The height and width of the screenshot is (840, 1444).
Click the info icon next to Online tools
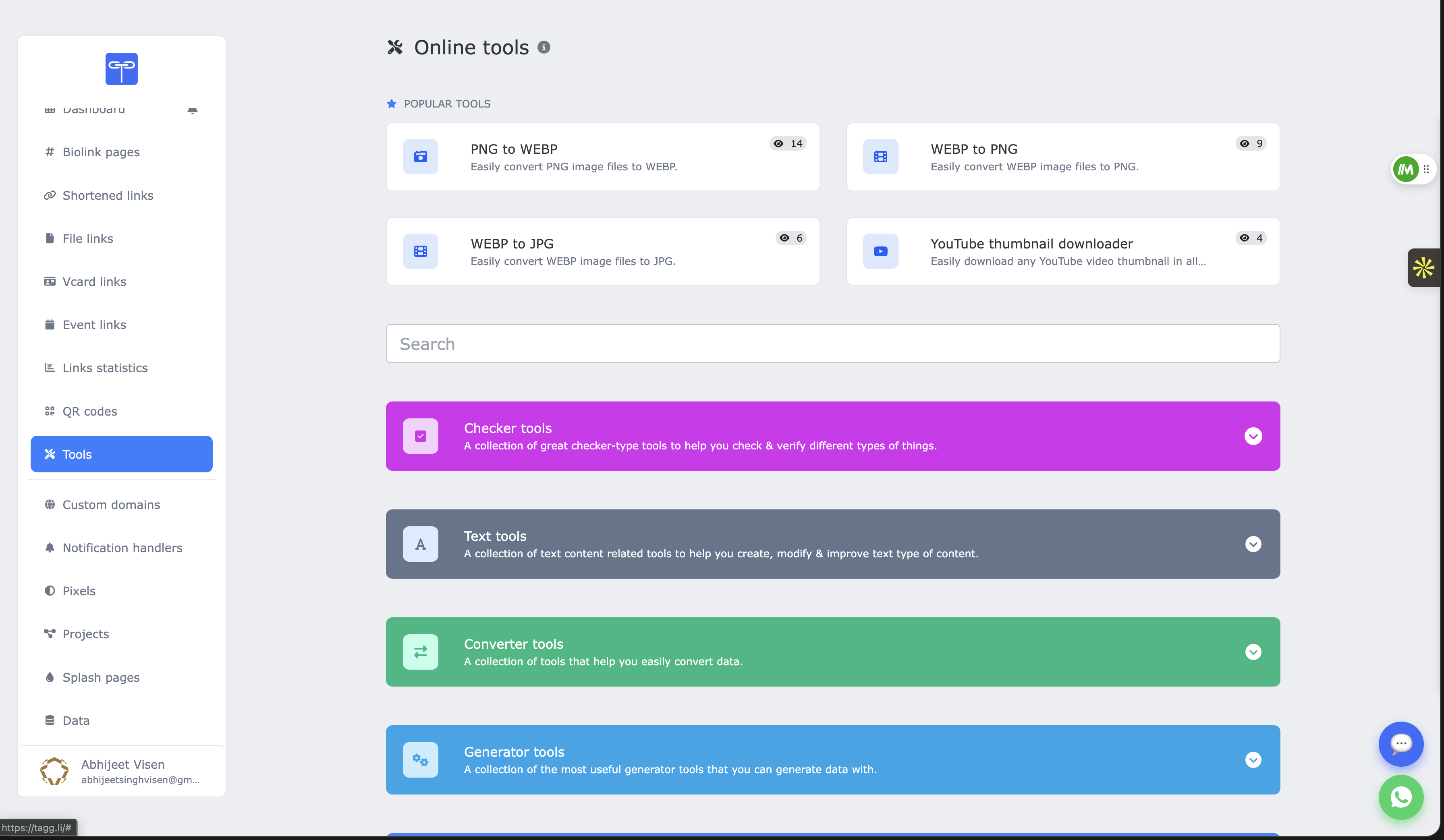[x=544, y=47]
